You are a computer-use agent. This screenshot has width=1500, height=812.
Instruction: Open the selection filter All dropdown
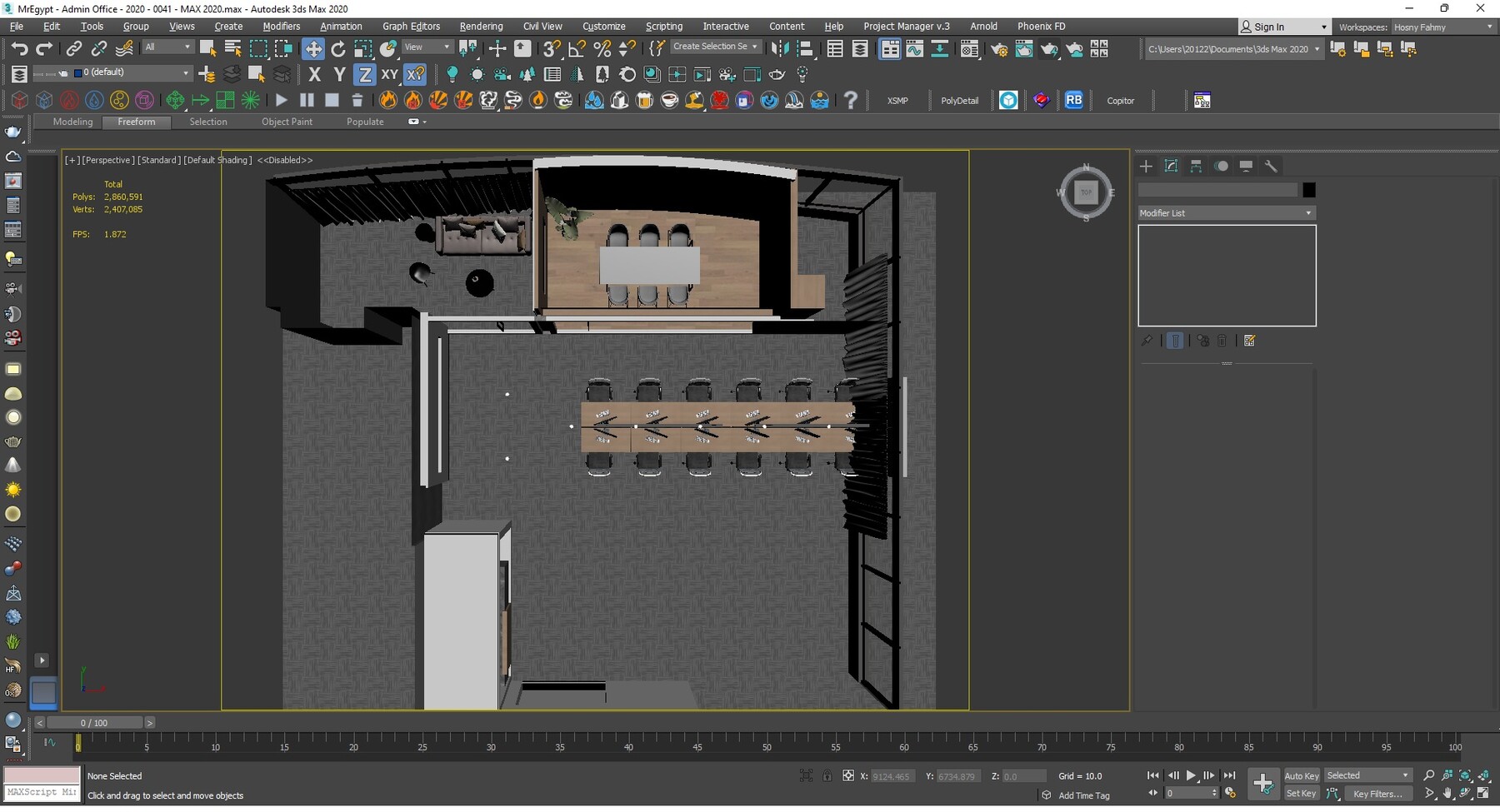(167, 47)
